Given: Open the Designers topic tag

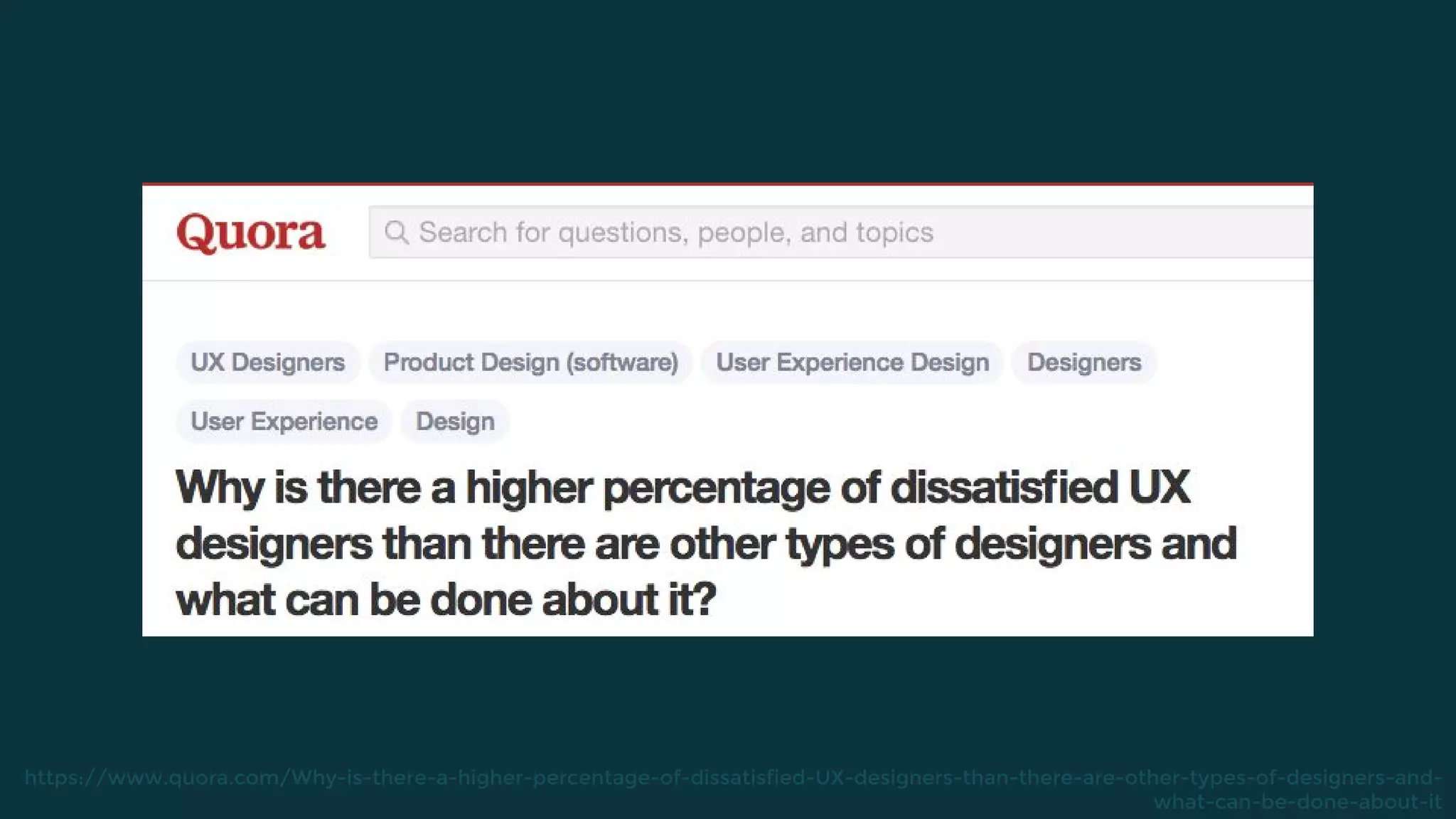Looking at the screenshot, I should click(x=1084, y=363).
